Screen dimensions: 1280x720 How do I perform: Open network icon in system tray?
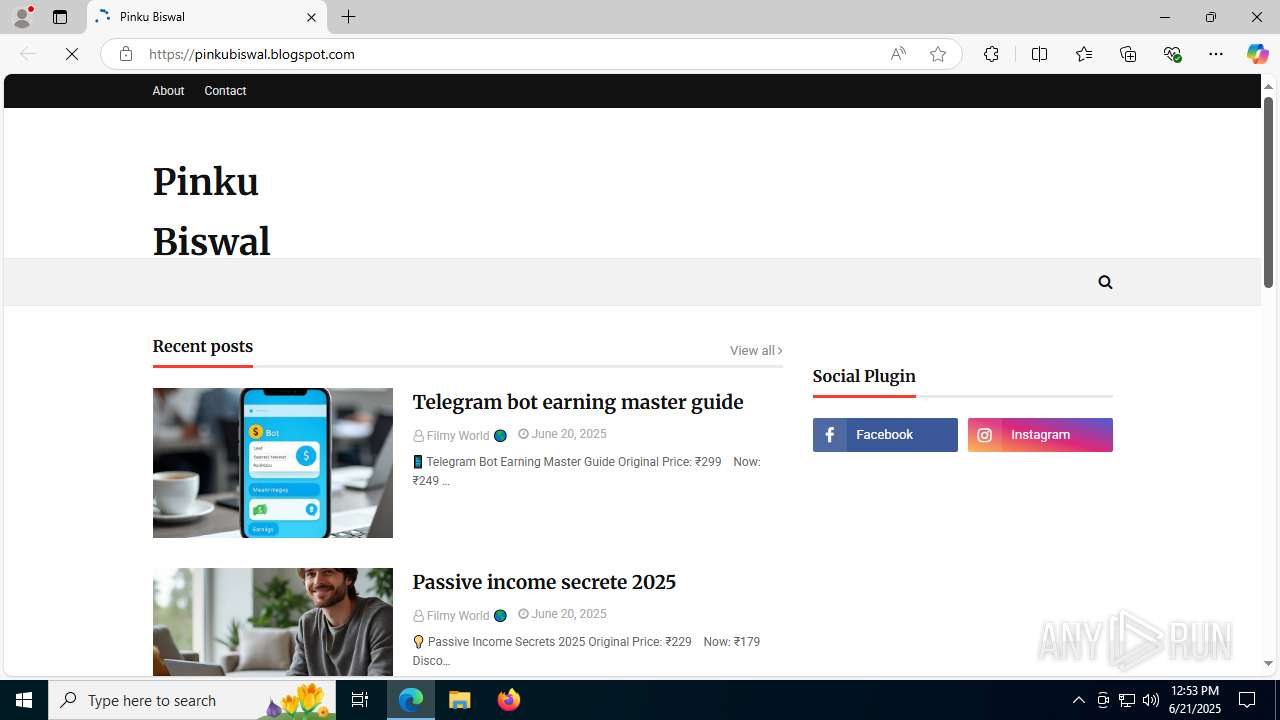click(x=1127, y=700)
